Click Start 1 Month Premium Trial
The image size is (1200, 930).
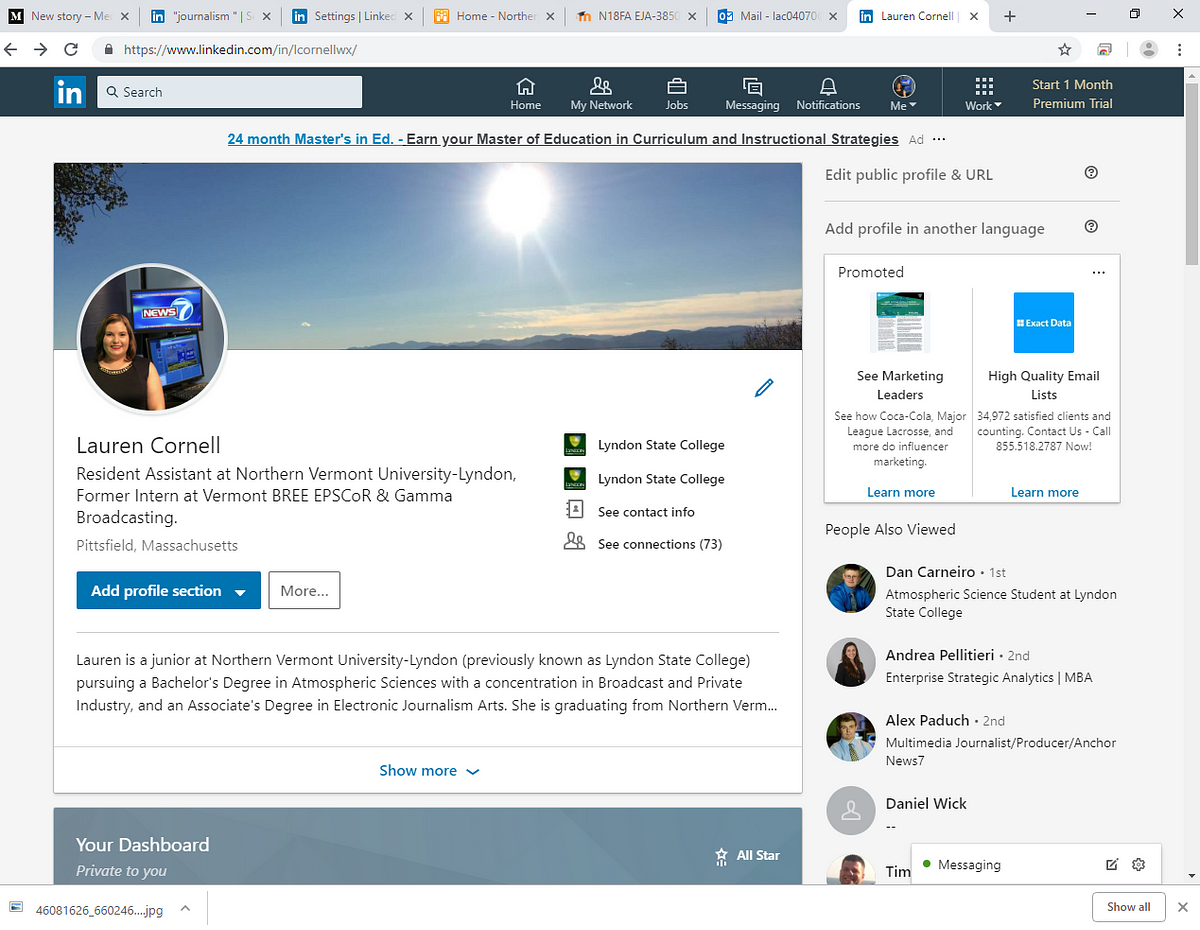coord(1072,94)
